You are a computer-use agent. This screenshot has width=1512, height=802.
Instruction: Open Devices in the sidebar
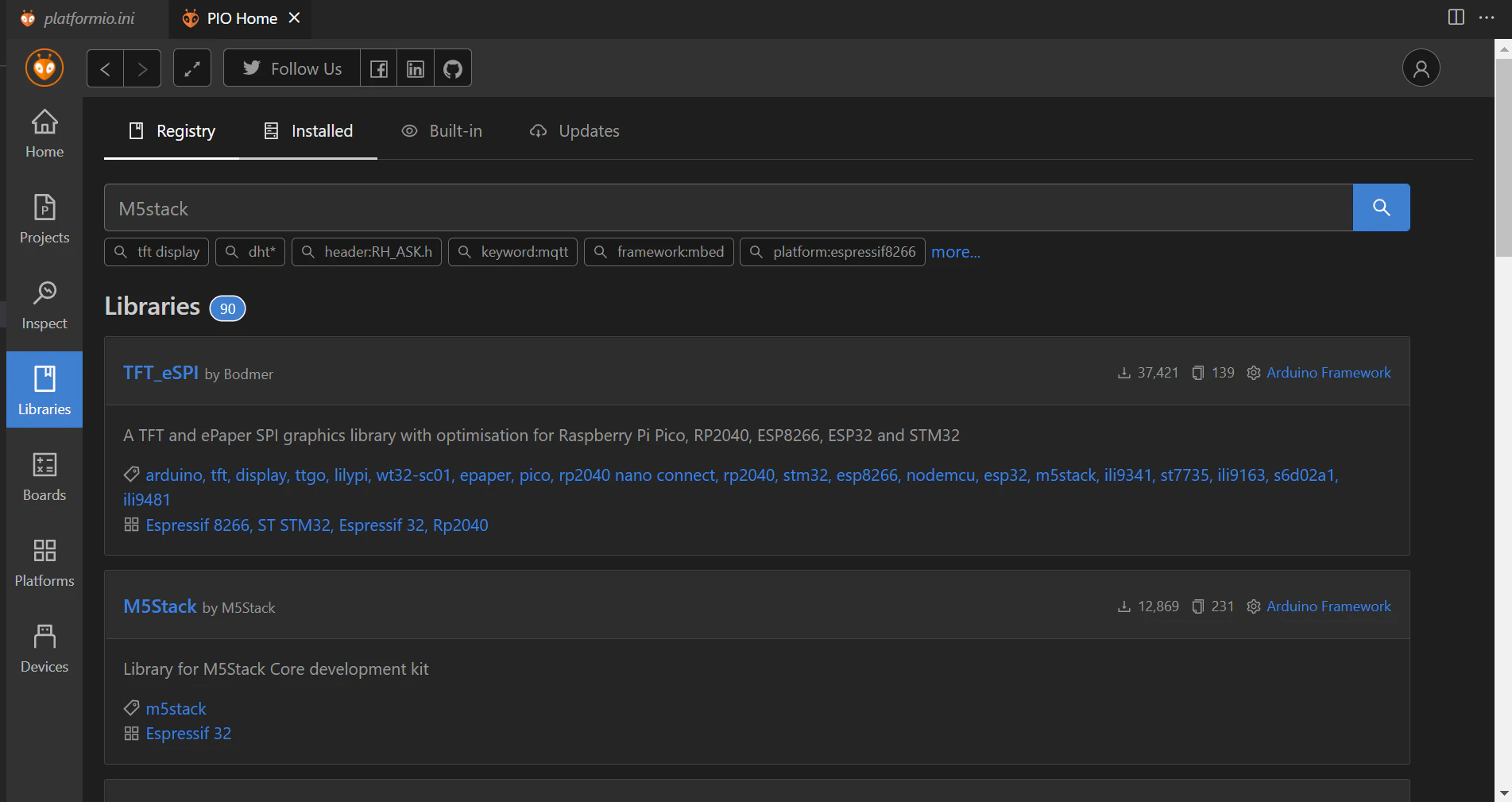pyautogui.click(x=44, y=649)
